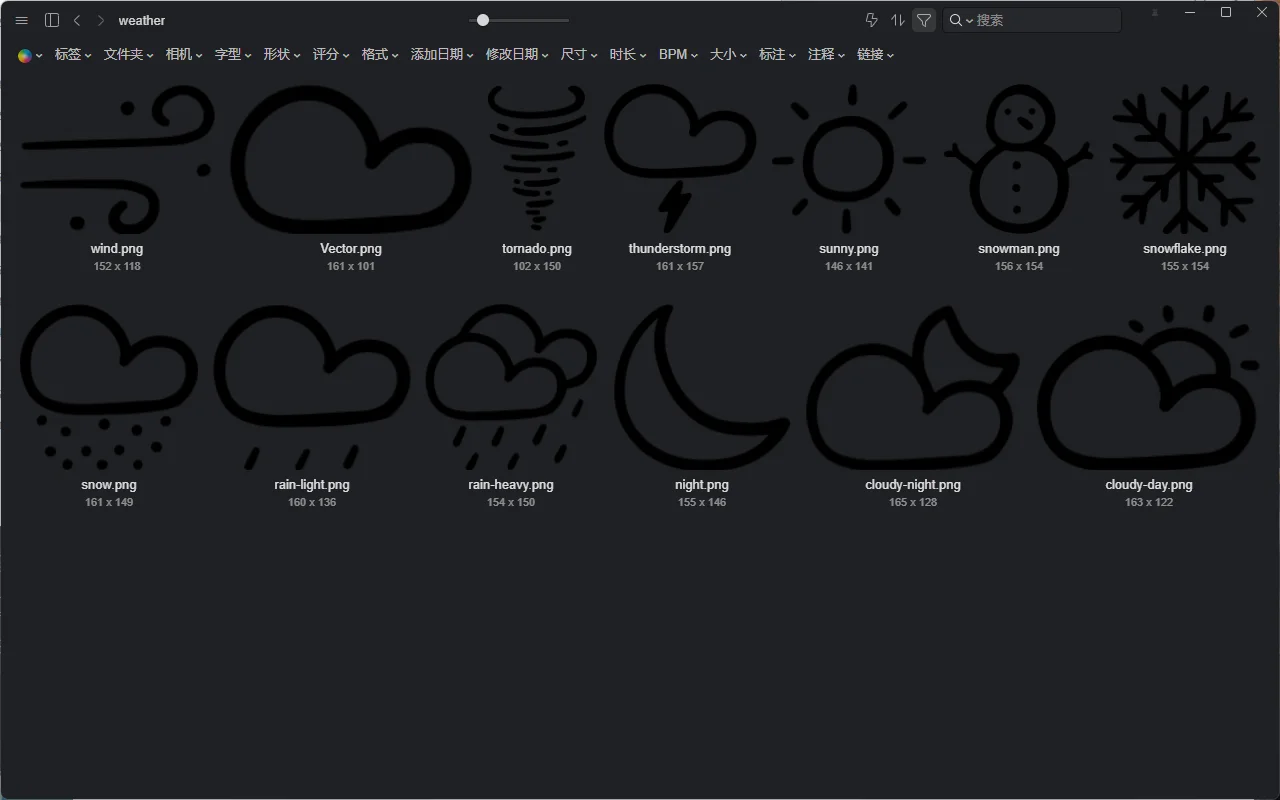Select the tornado icon thumbnail
Screen dimensions: 1280x800
pos(537,160)
